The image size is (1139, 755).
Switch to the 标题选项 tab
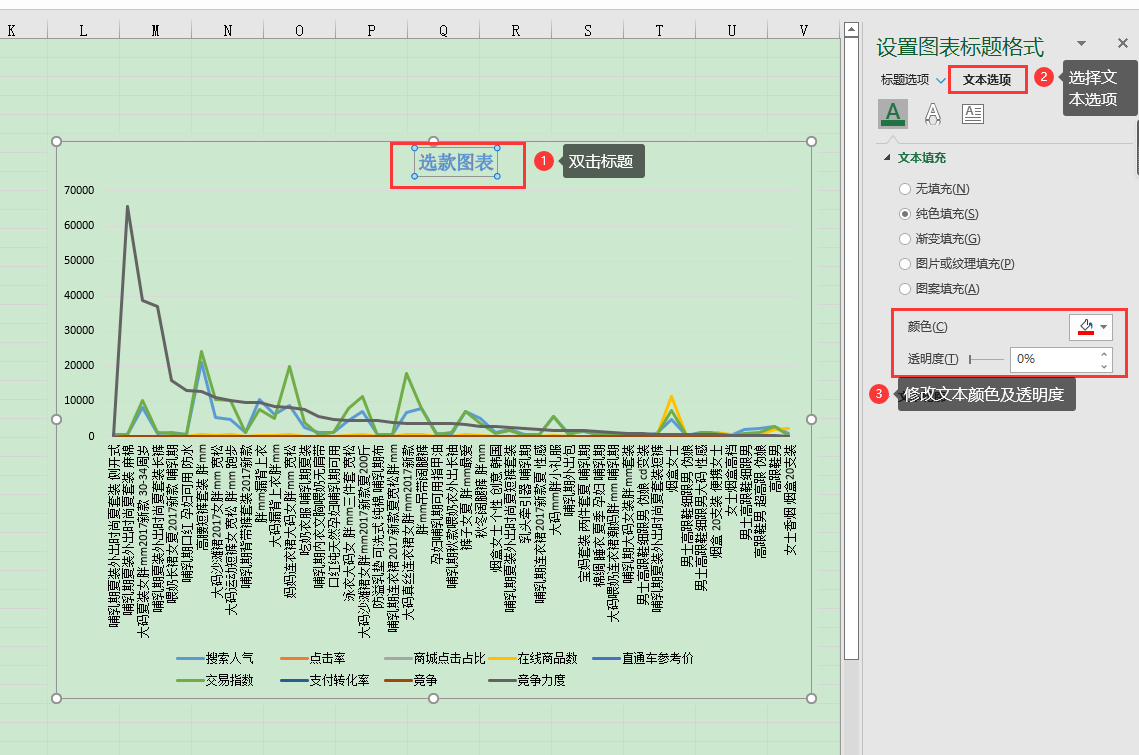tap(904, 80)
